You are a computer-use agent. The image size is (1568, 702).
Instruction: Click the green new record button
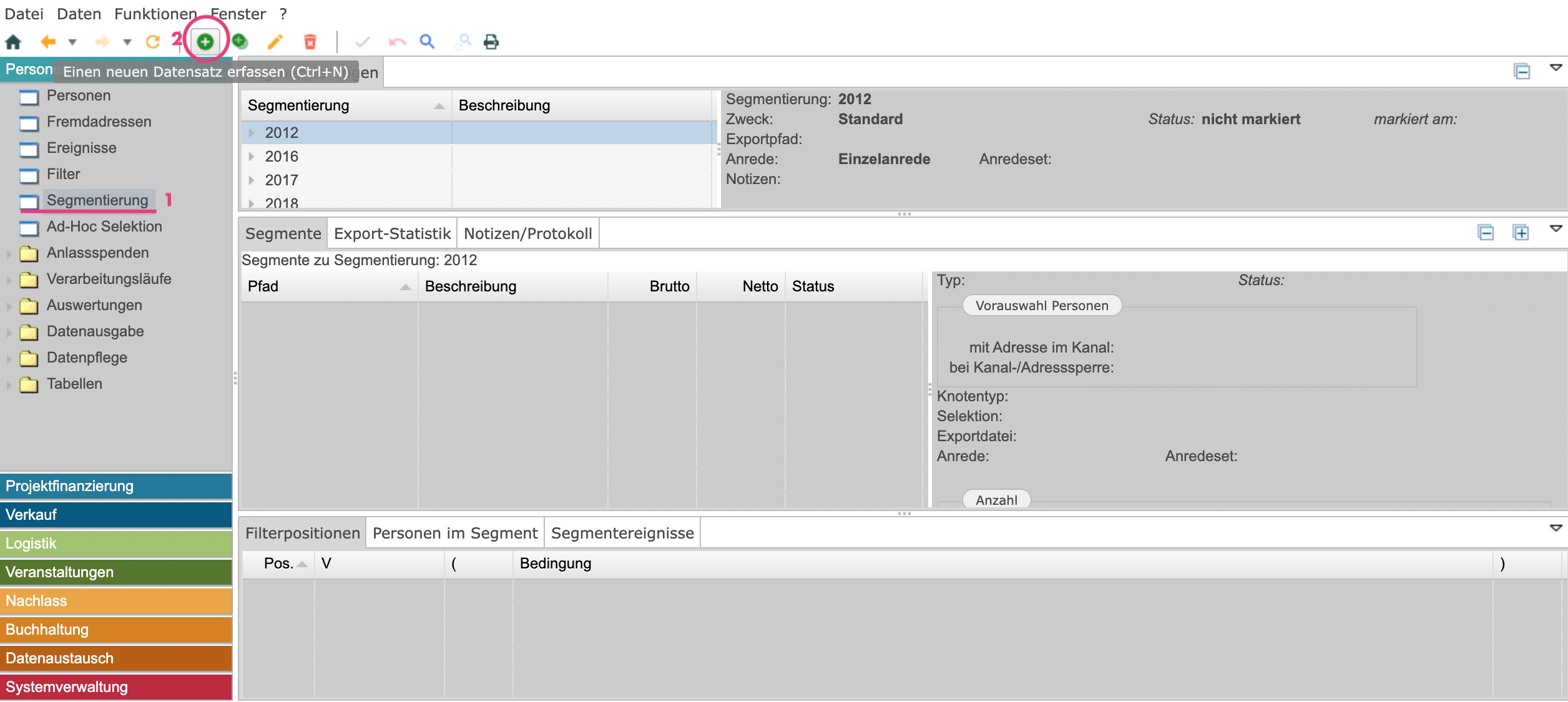click(x=205, y=42)
